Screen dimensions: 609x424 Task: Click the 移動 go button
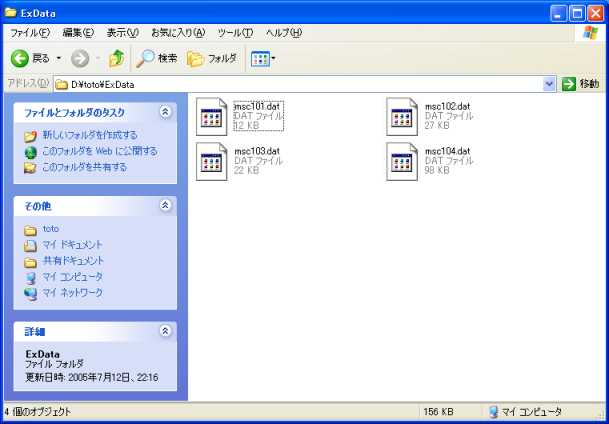point(581,84)
